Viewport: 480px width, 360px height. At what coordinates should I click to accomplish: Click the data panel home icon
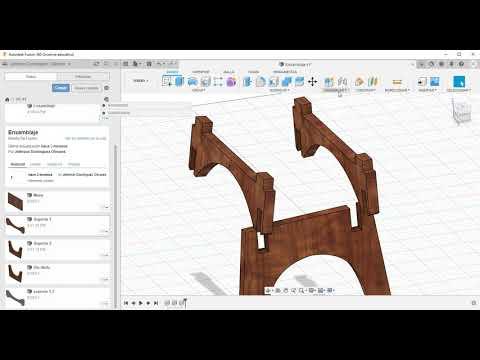click(7, 99)
